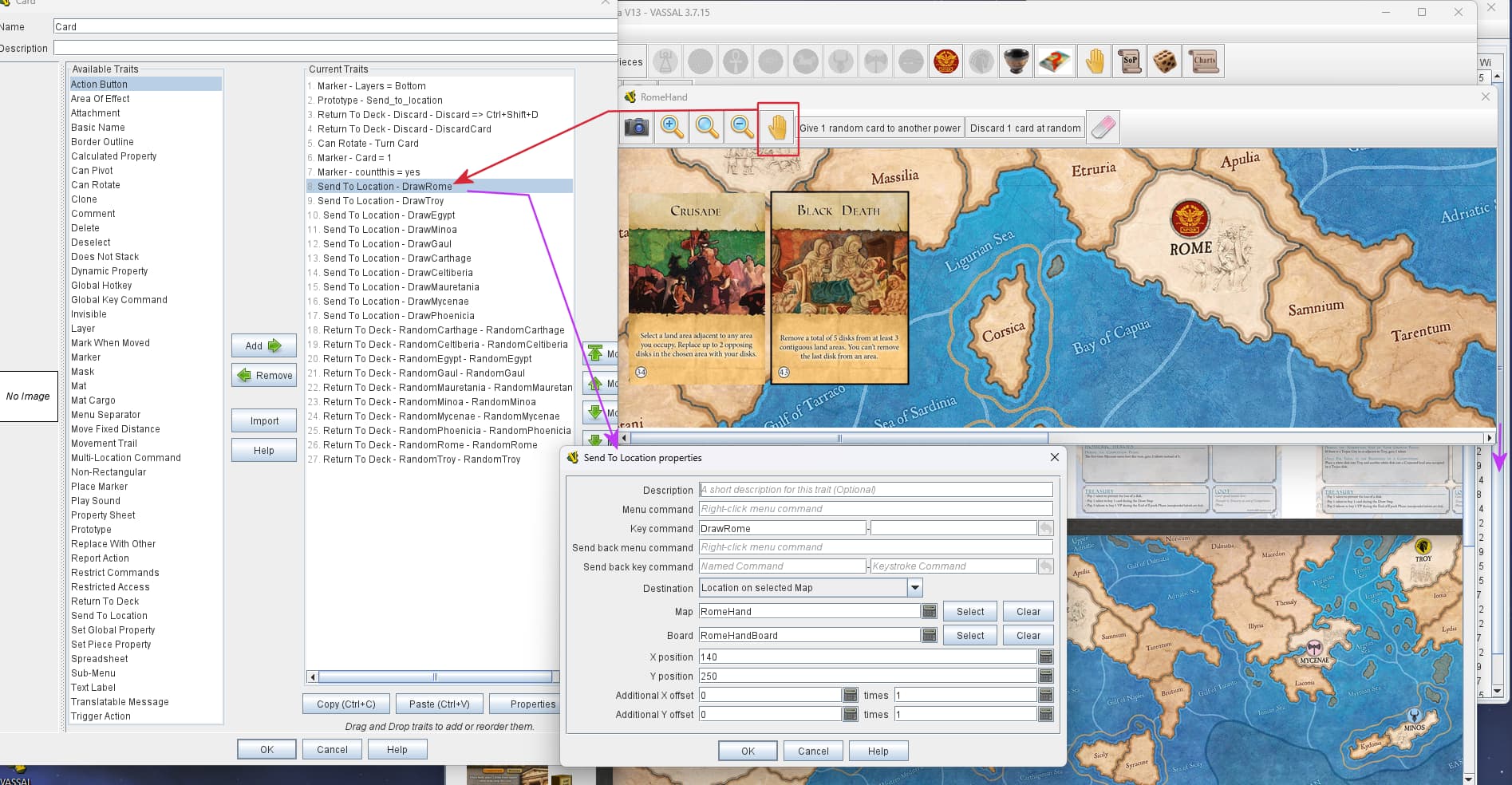Click the Help button beside the trait lists
The height and width of the screenshot is (785, 1512).
[264, 450]
